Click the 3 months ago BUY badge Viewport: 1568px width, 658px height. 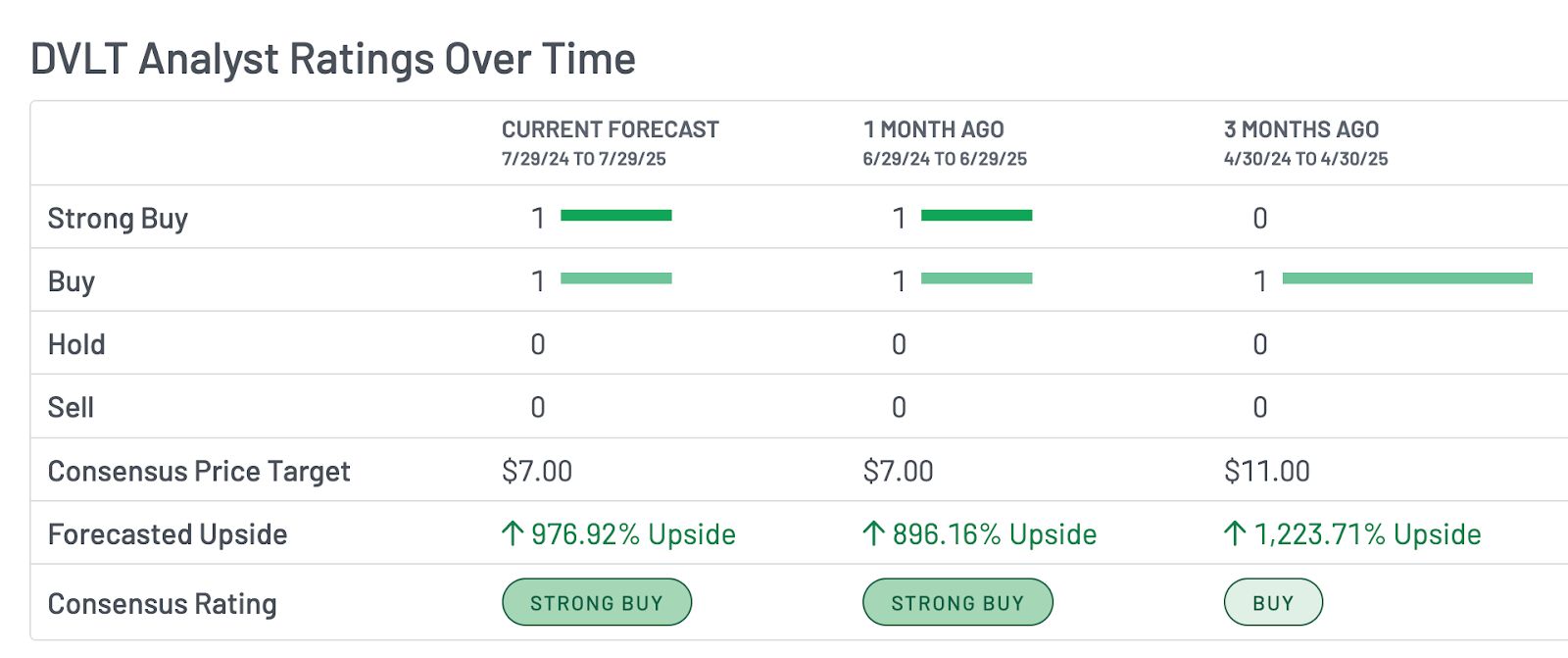pos(1273,602)
